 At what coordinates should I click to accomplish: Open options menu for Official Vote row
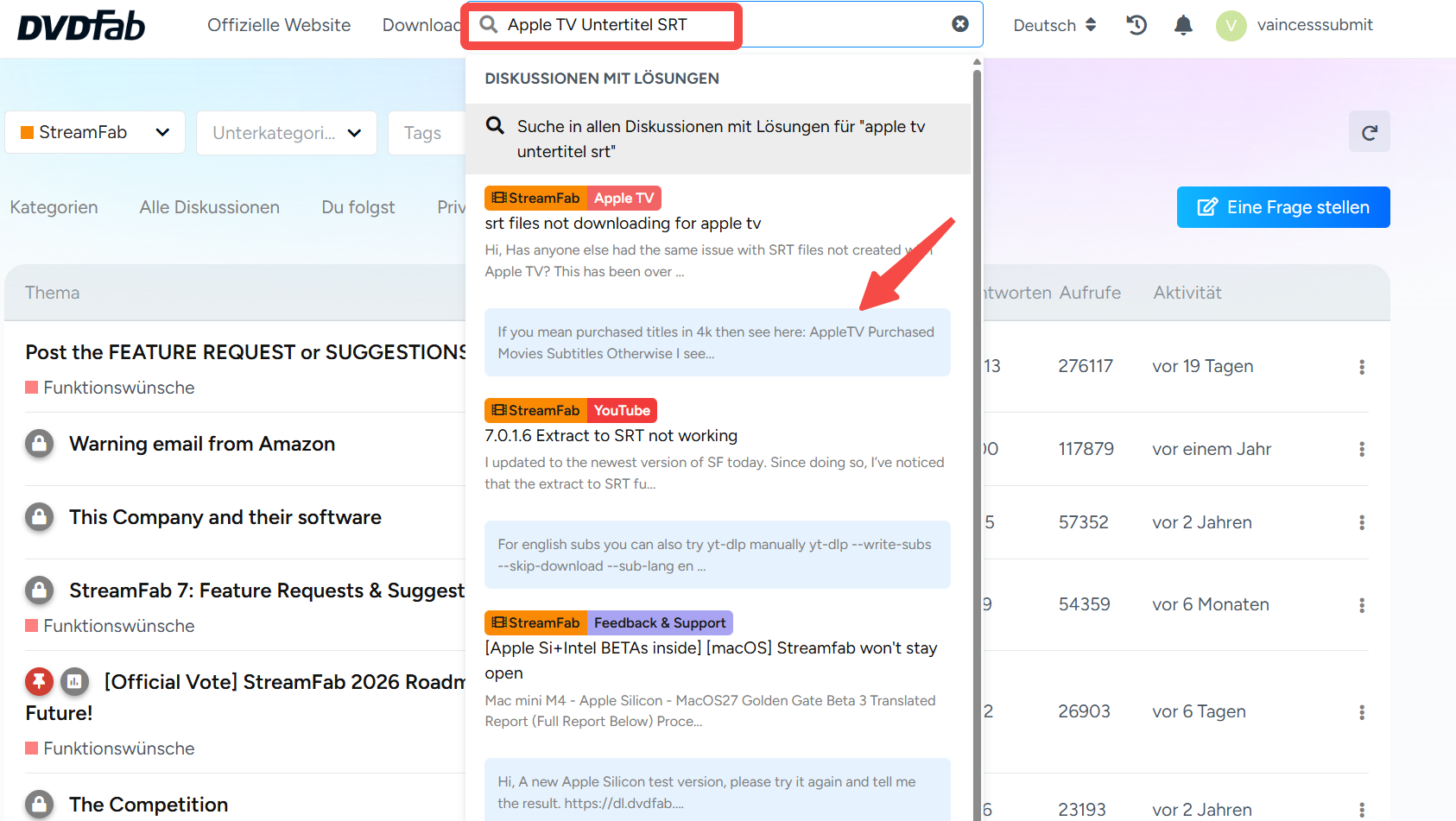(x=1362, y=712)
